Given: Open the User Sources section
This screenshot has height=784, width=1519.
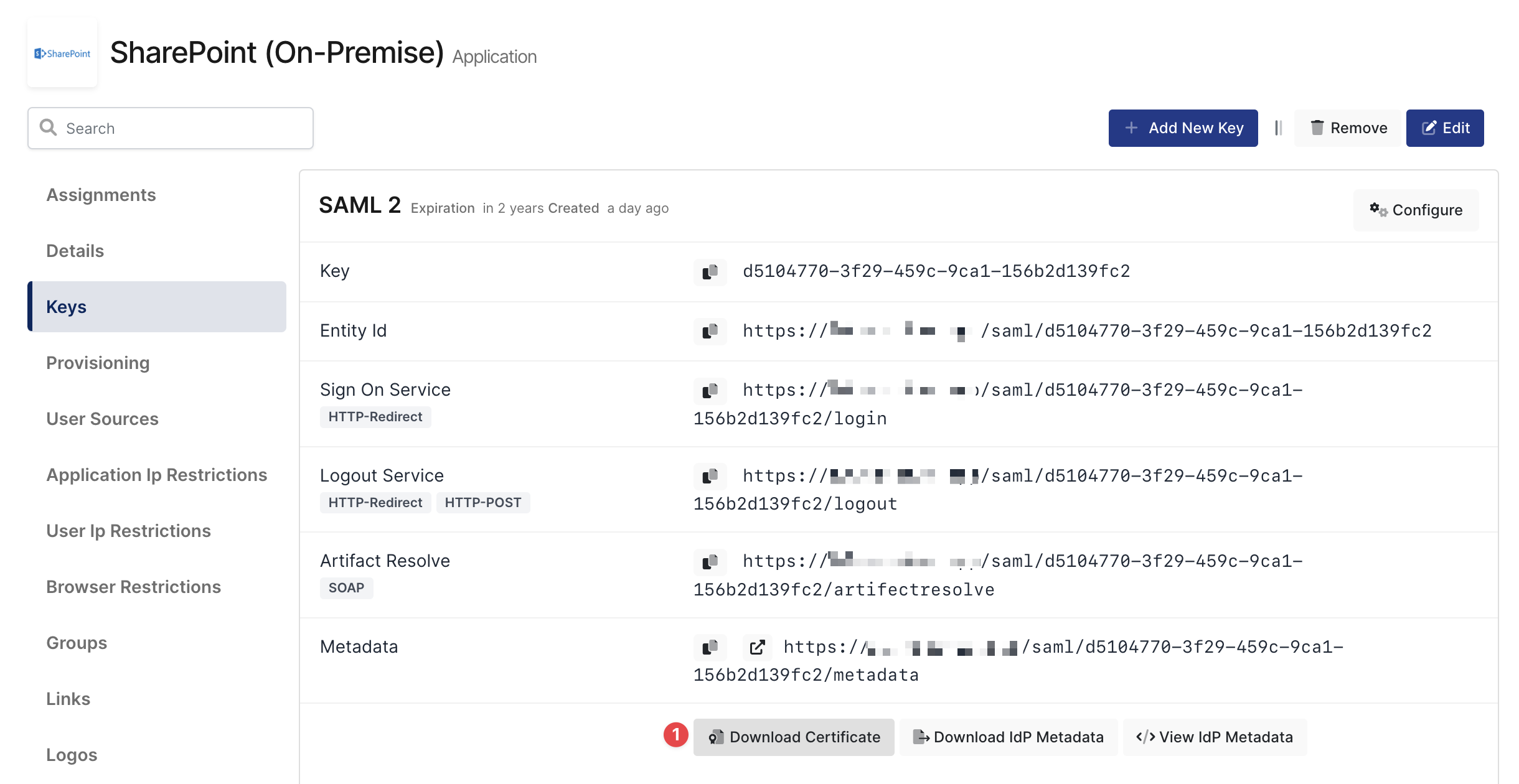Looking at the screenshot, I should (102, 419).
